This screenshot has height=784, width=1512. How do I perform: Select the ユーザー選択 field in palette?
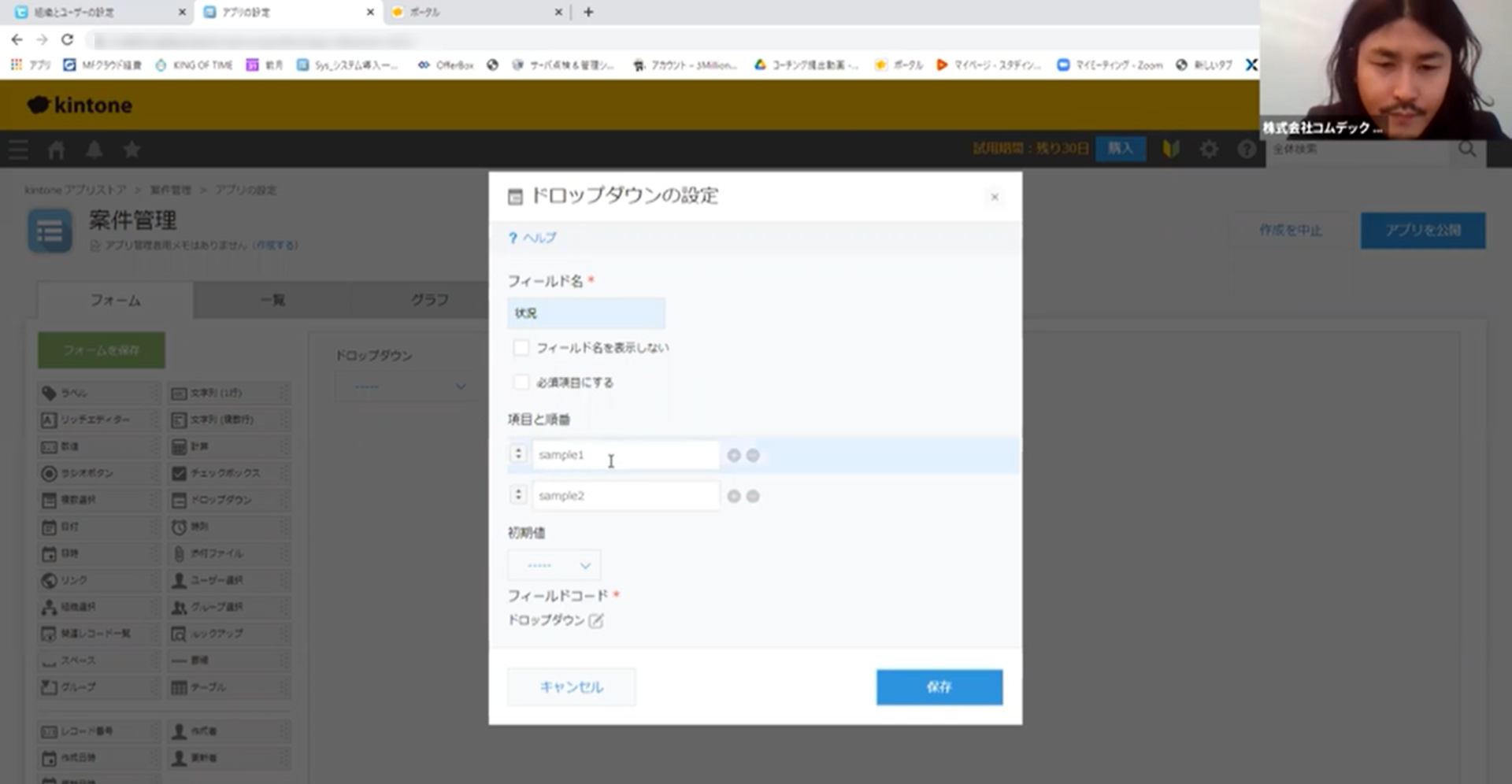pyautogui.click(x=229, y=580)
